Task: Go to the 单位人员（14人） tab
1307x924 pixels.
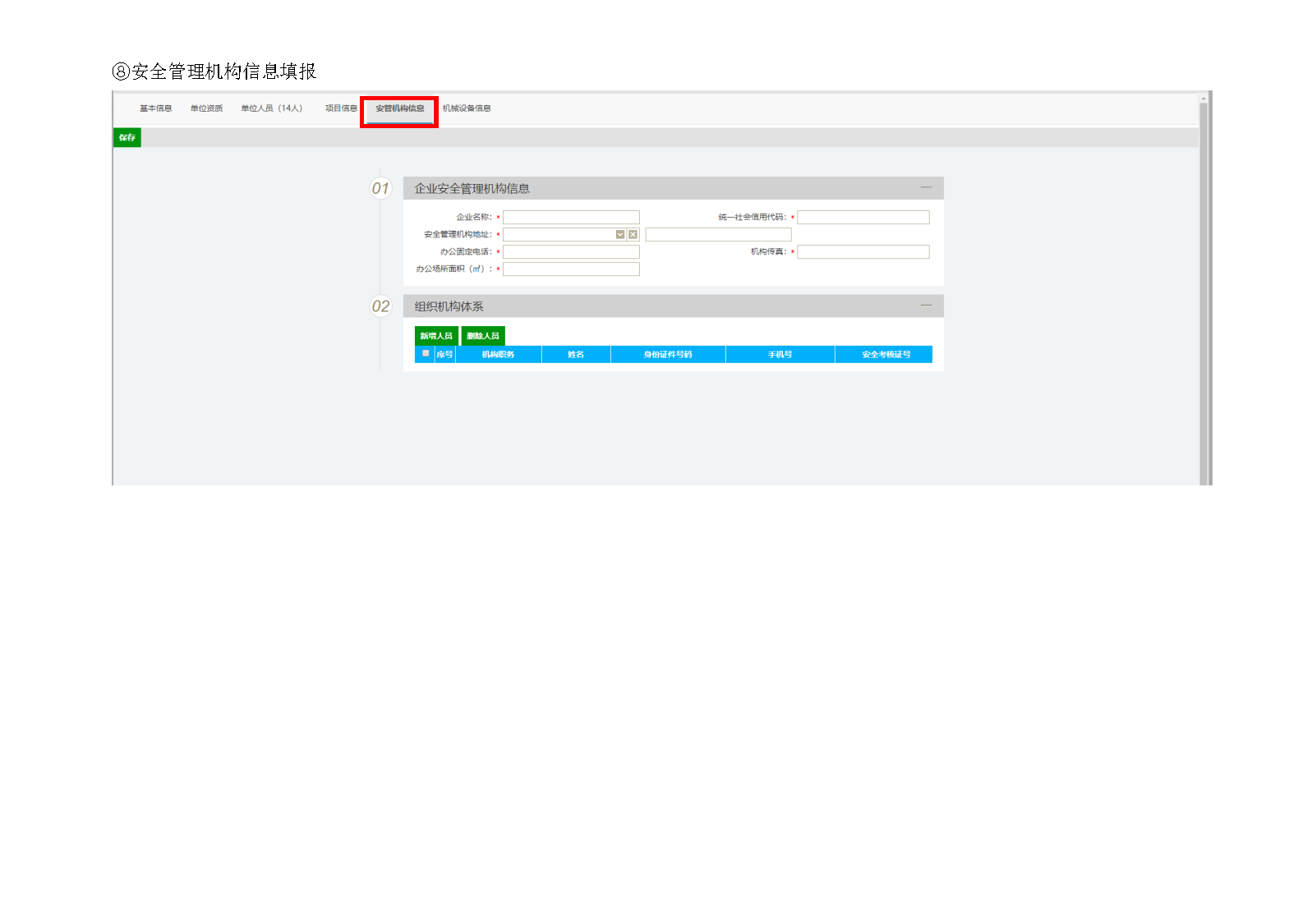Action: coord(272,108)
